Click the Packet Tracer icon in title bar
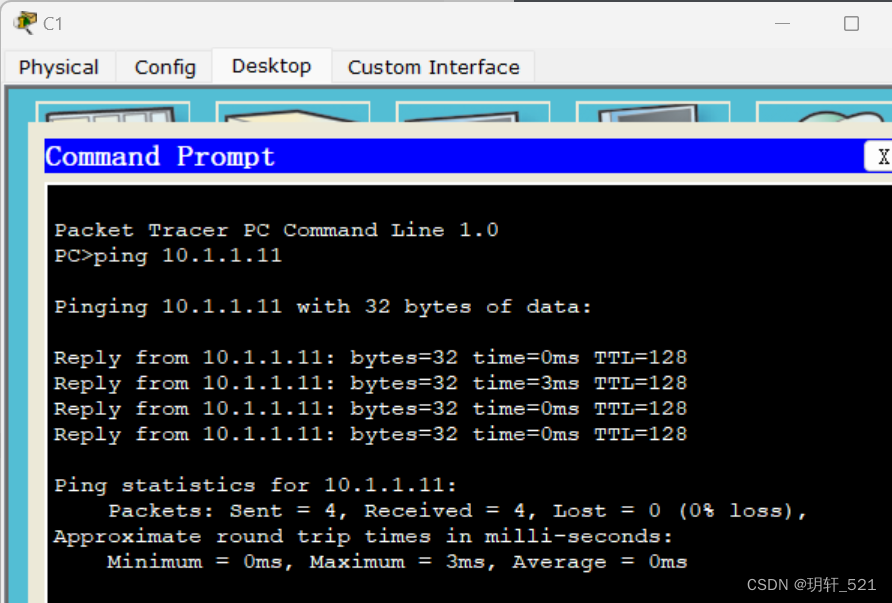The image size is (892, 603). 25,23
